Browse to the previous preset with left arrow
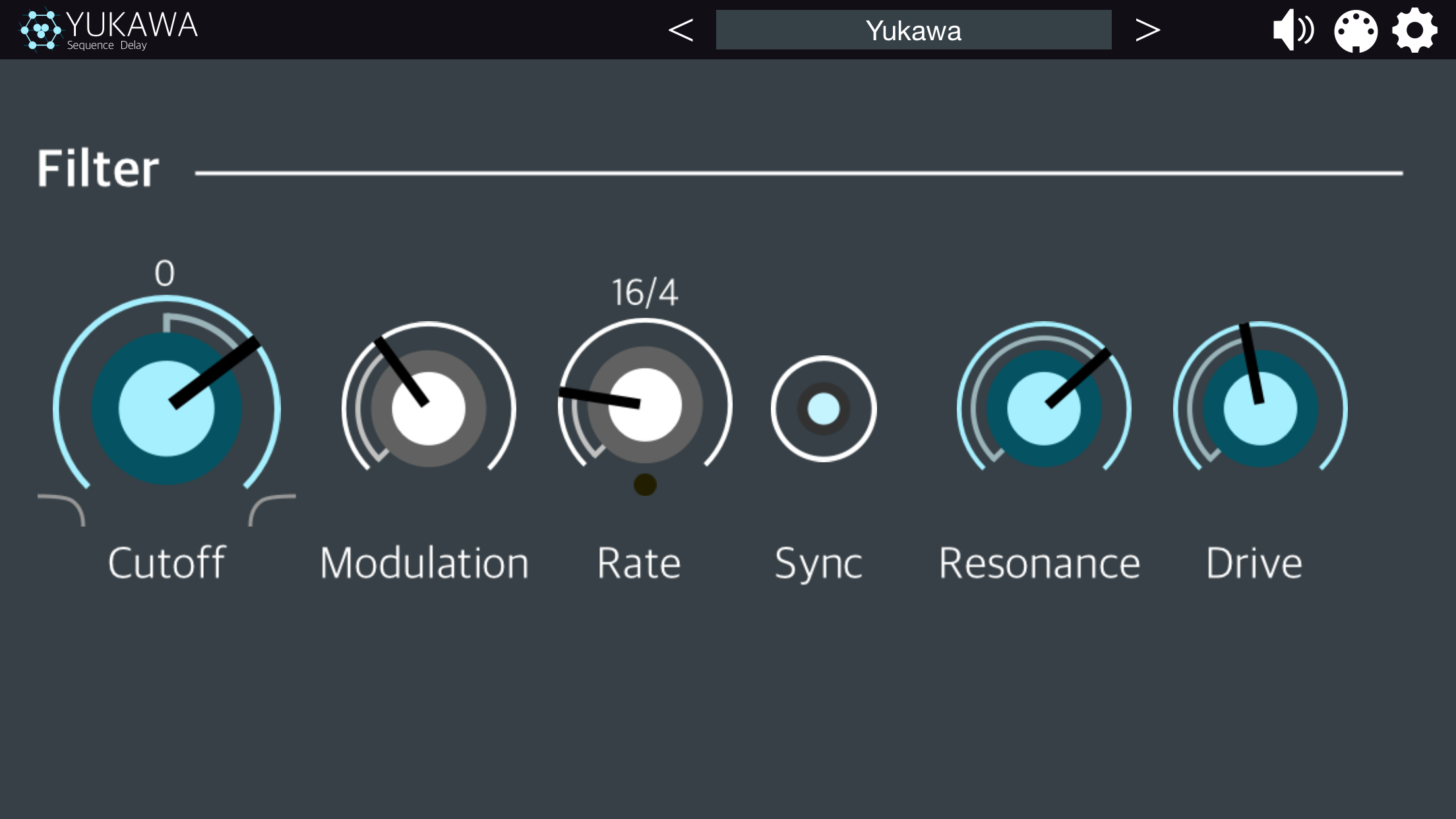The height and width of the screenshot is (819, 1456). pyautogui.click(x=680, y=29)
